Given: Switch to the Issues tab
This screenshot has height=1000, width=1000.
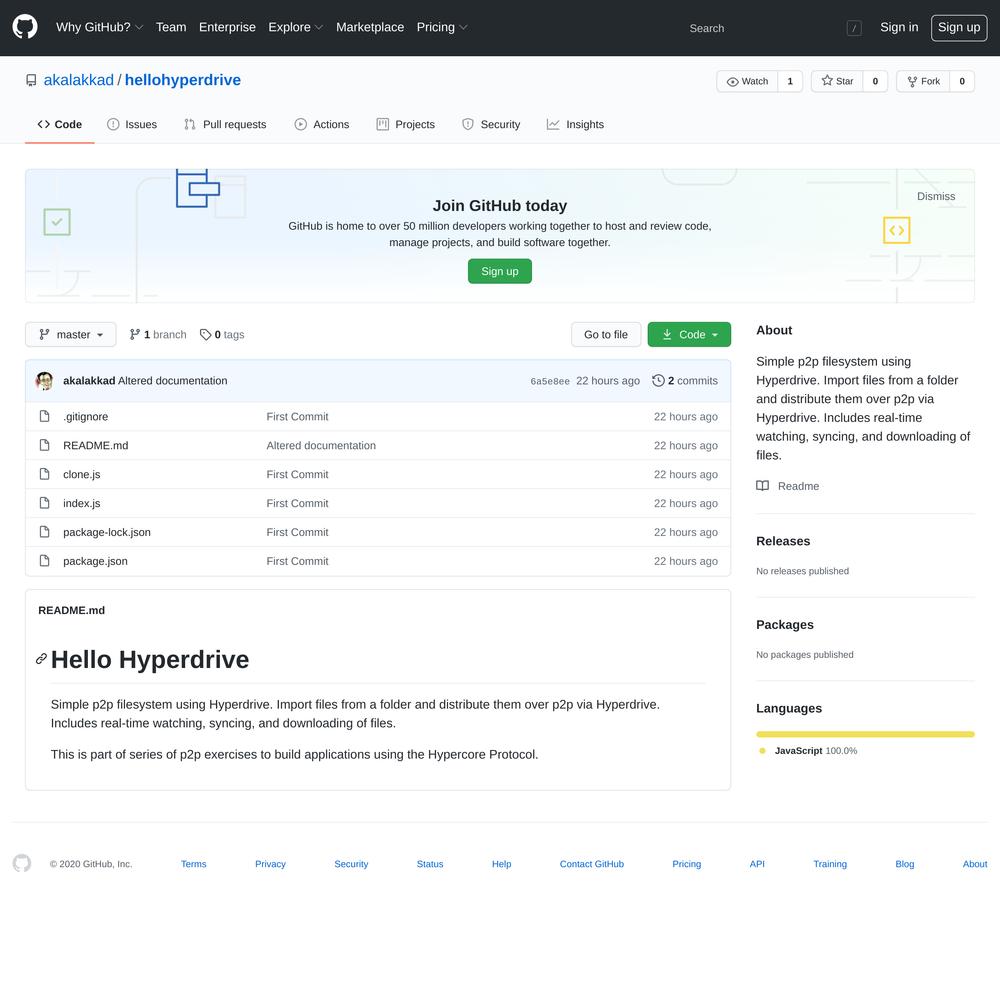Looking at the screenshot, I should pos(132,124).
